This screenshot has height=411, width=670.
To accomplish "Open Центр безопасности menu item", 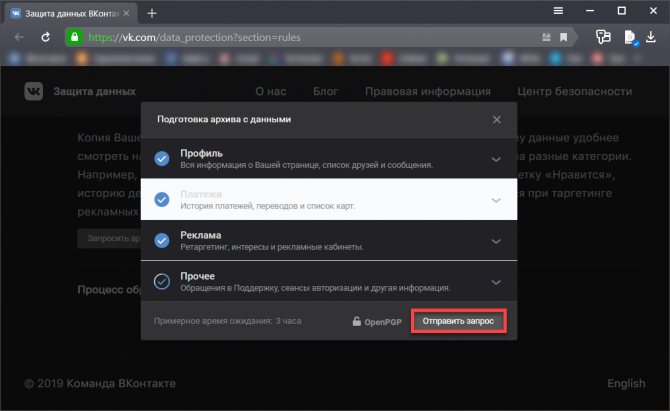I will click(575, 91).
